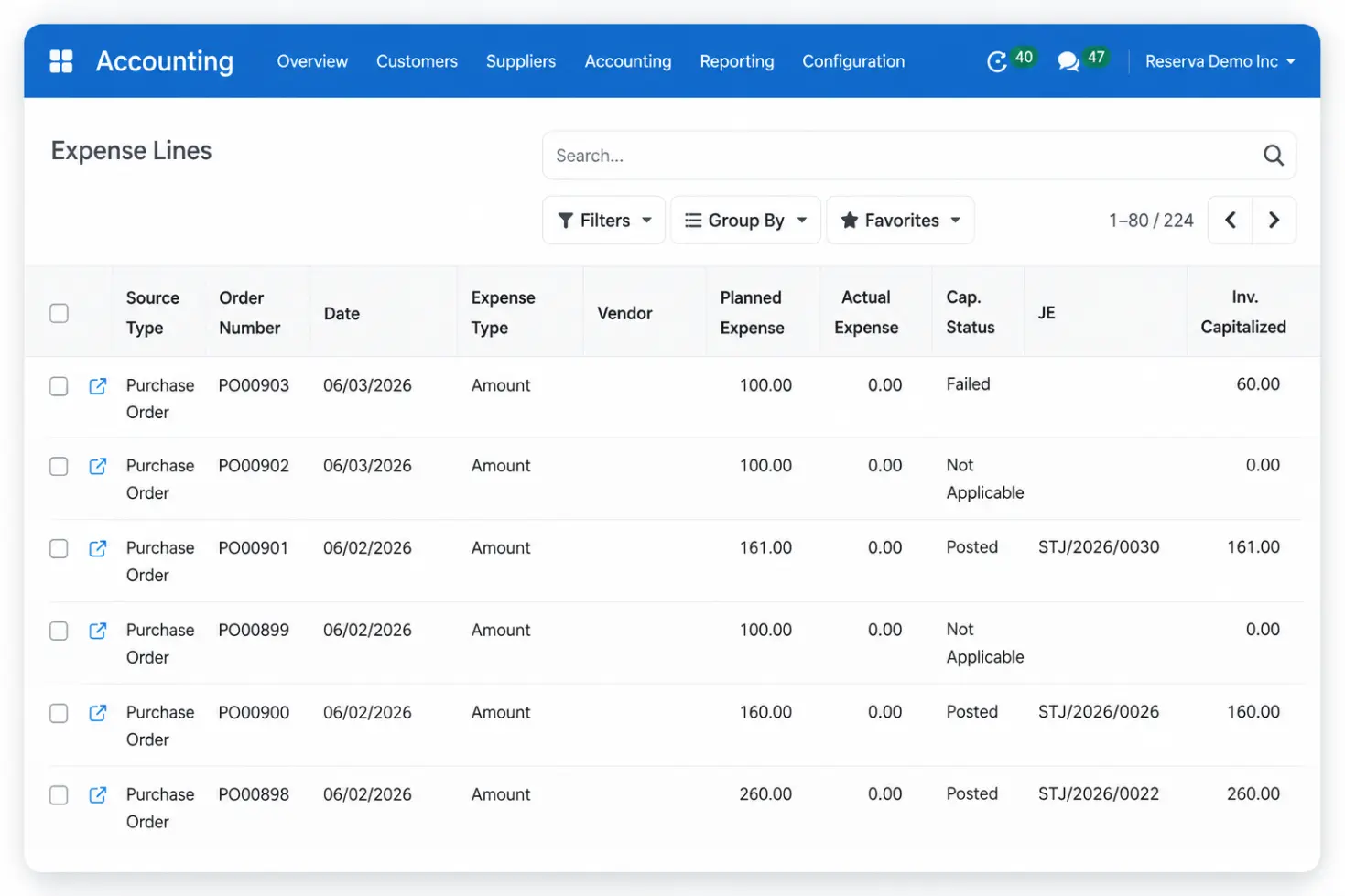Open record PO00900 via external link icon
The image size is (1345, 896).
tap(98, 714)
